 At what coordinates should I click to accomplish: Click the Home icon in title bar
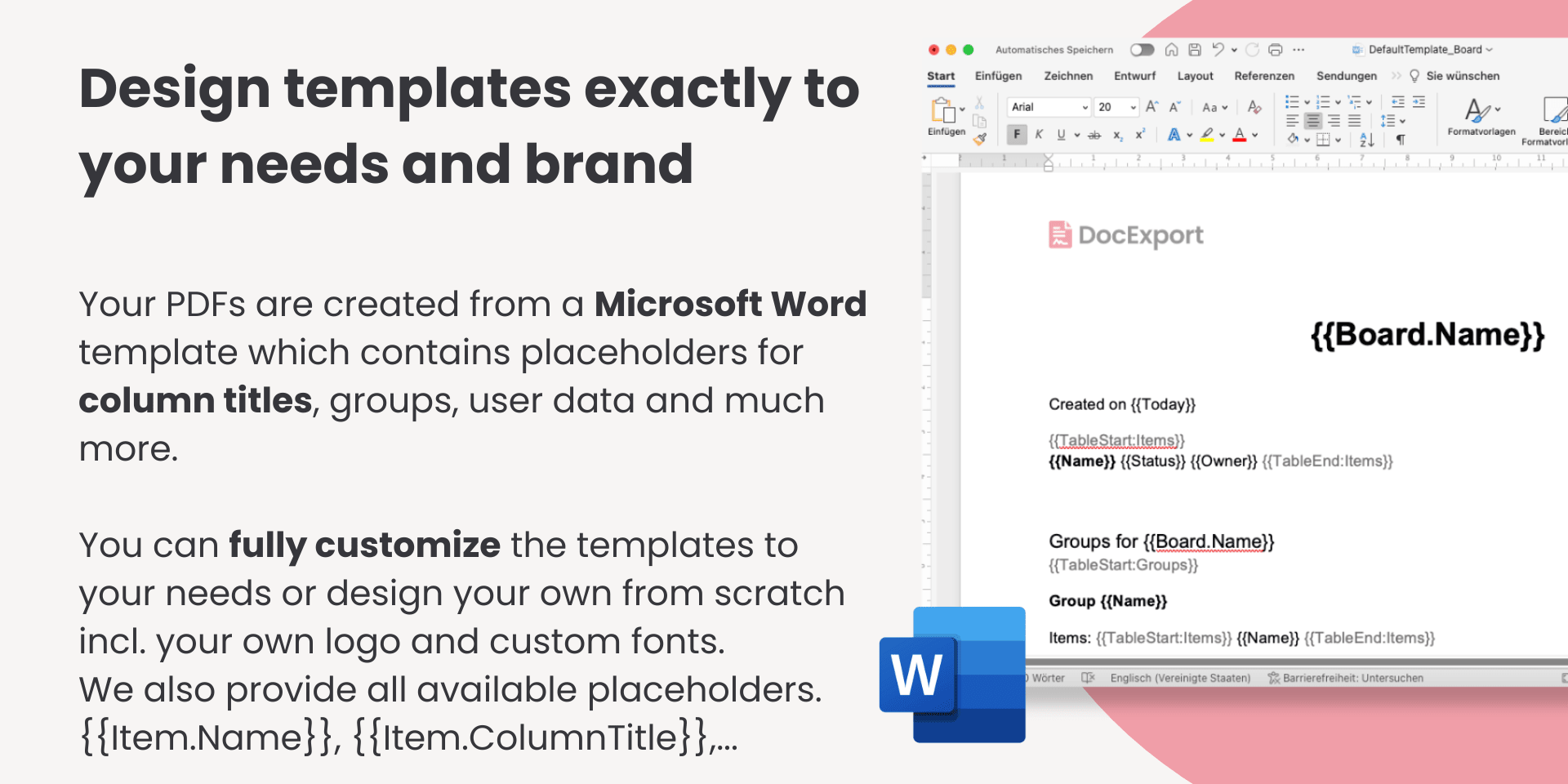(1171, 50)
